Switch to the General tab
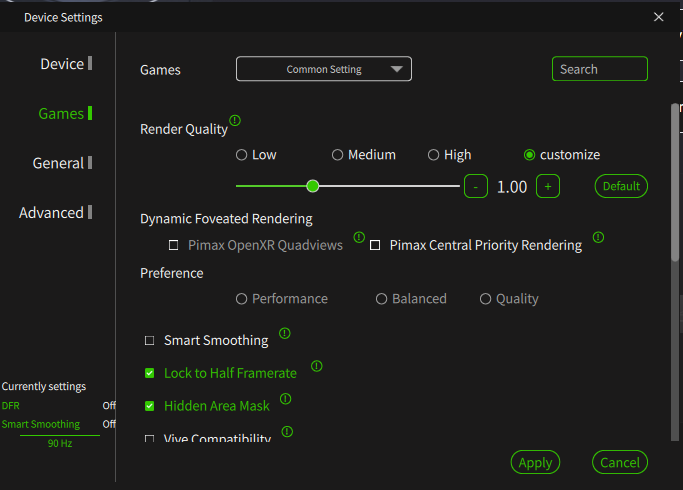683x490 pixels. coord(62,163)
